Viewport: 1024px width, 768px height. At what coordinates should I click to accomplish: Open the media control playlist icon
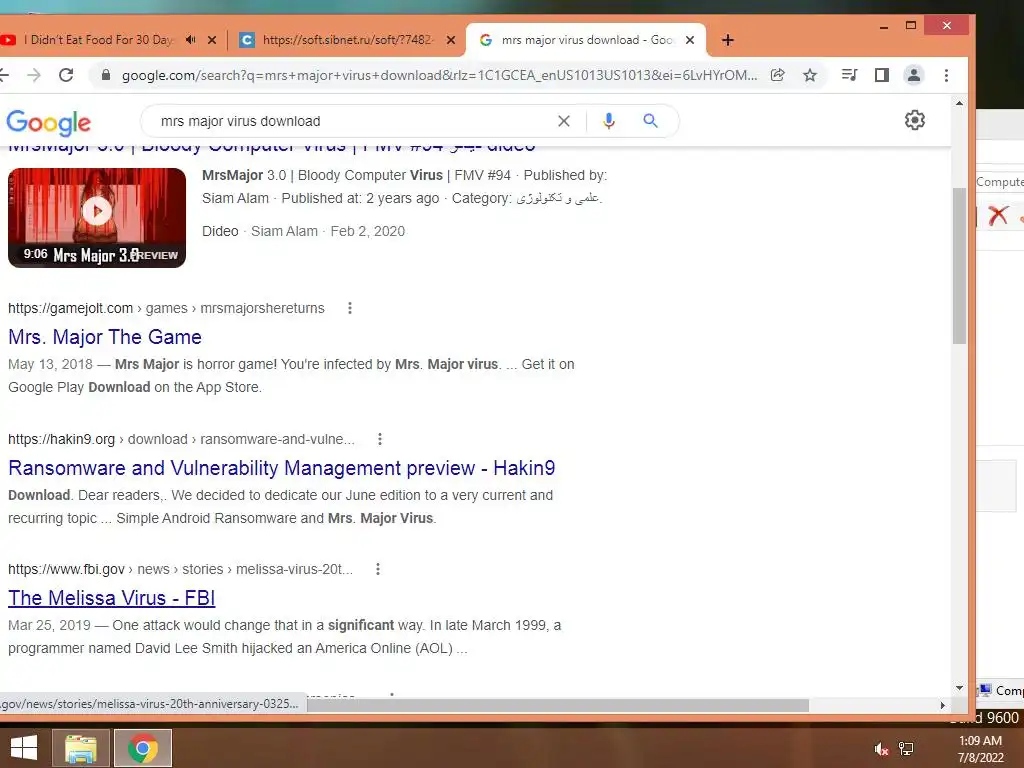(849, 75)
